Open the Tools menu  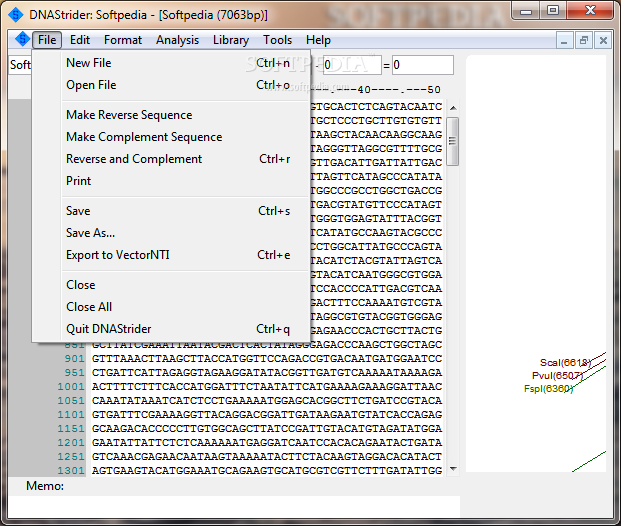click(277, 40)
